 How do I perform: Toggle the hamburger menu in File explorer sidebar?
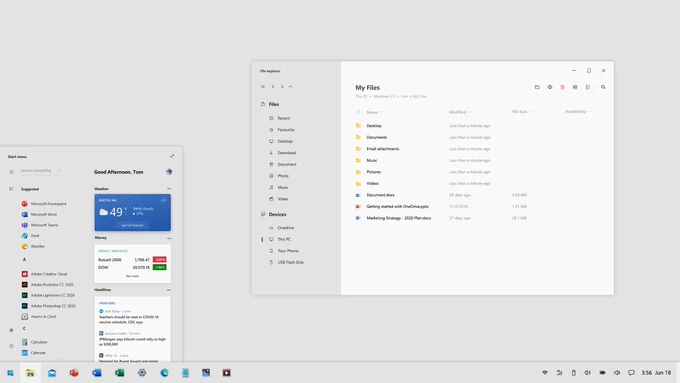[263, 87]
